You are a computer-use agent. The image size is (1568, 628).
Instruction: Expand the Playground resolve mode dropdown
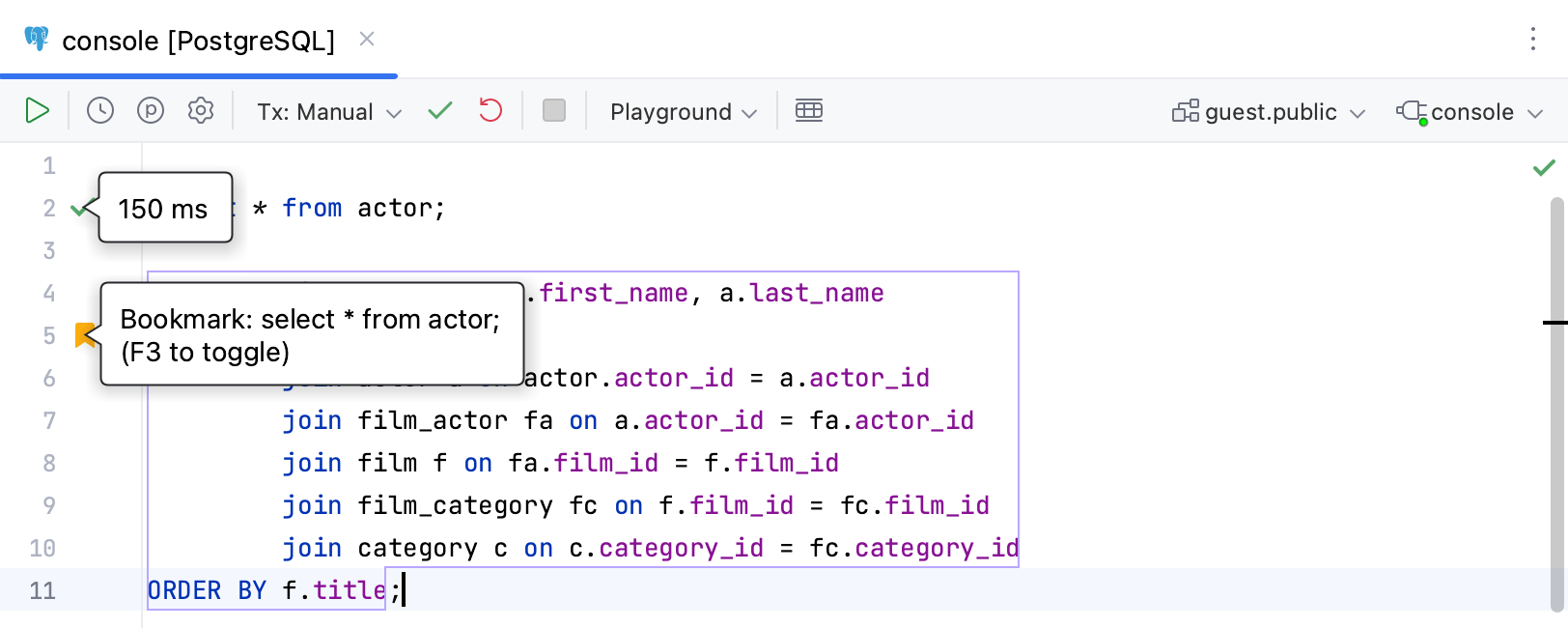coord(683,112)
